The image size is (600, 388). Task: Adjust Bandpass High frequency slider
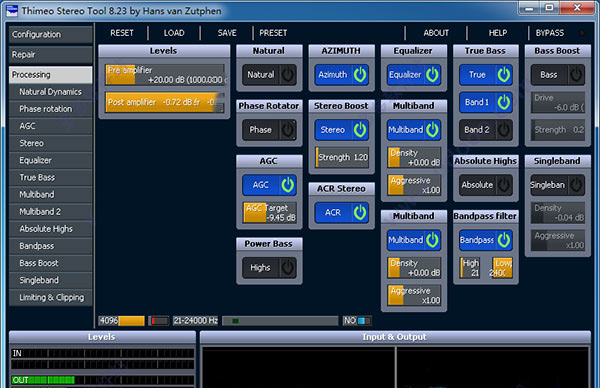click(470, 267)
